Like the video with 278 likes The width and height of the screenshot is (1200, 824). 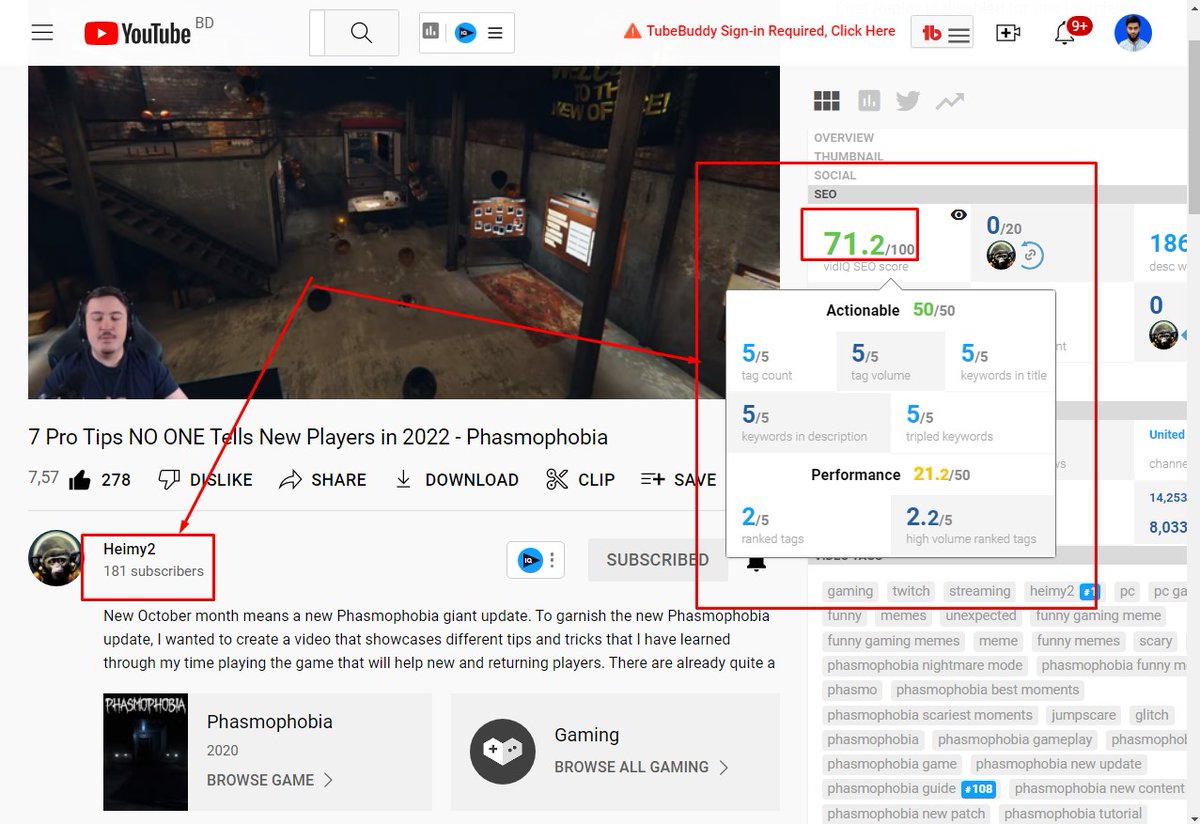pos(100,480)
